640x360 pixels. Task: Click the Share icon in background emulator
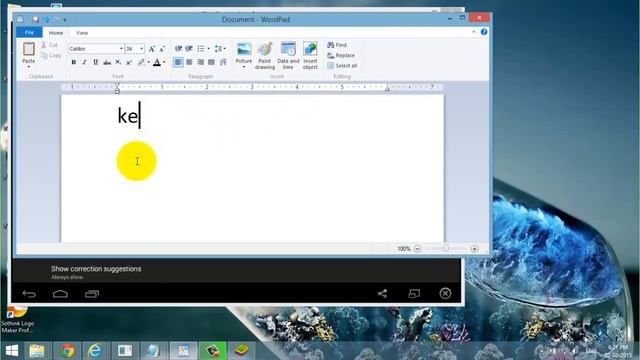(382, 293)
